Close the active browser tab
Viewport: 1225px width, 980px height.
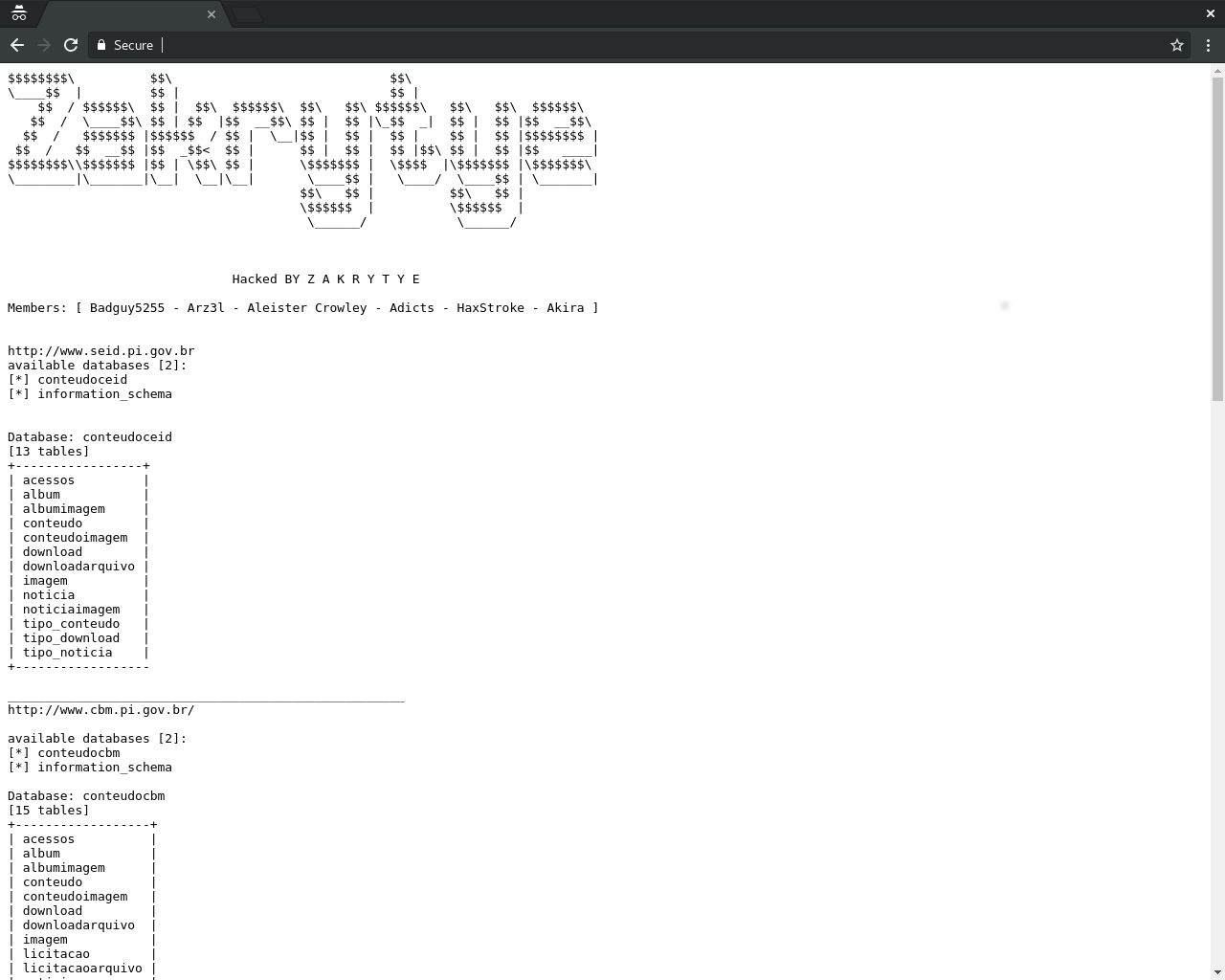tap(212, 14)
